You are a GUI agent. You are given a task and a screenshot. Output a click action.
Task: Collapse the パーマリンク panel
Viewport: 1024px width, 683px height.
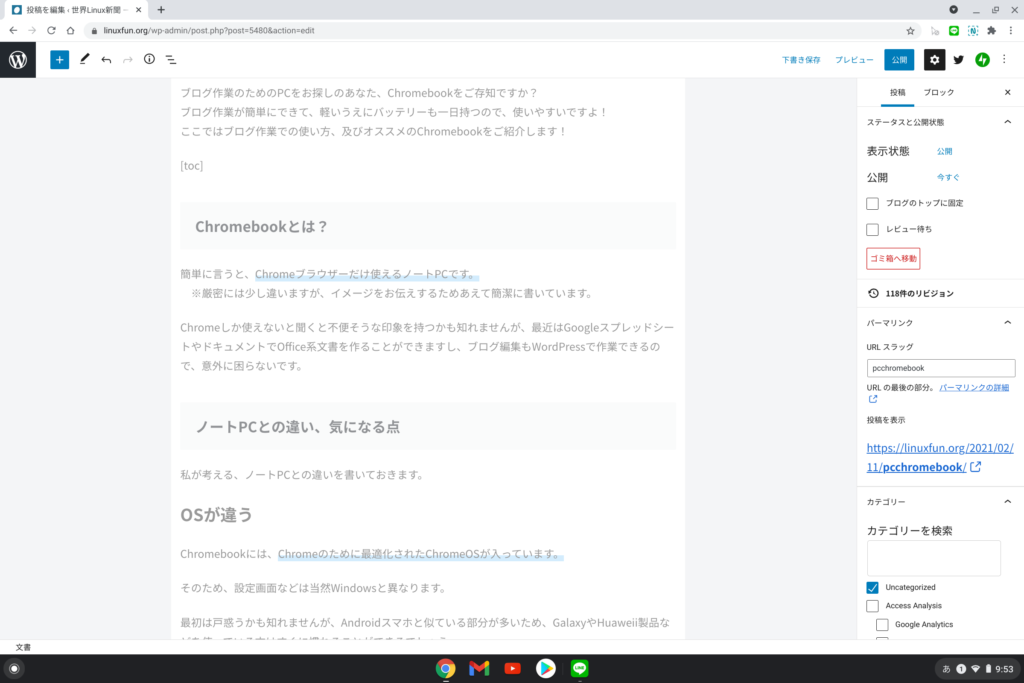point(1008,323)
